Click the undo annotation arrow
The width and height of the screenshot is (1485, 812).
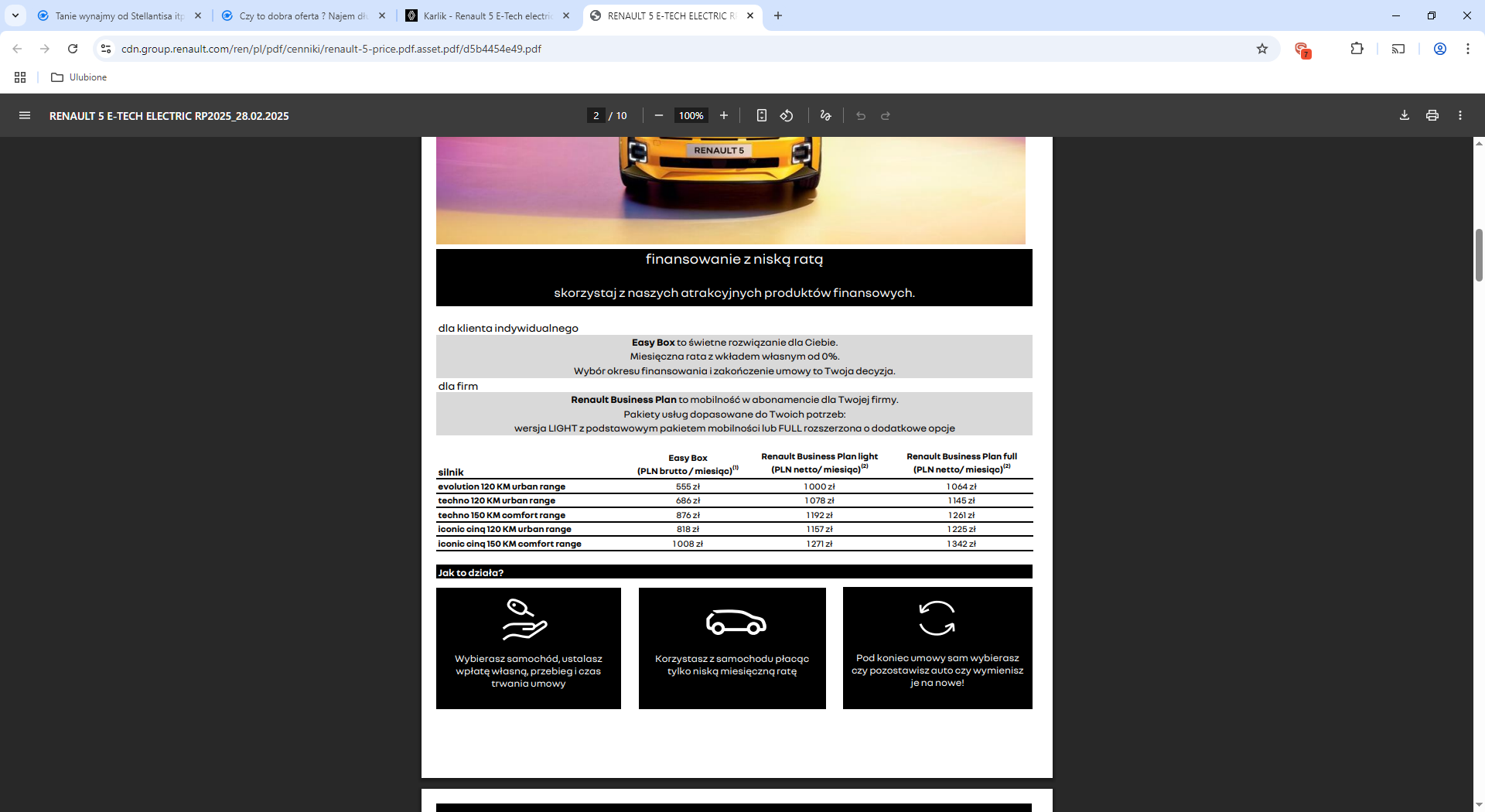pos(861,115)
